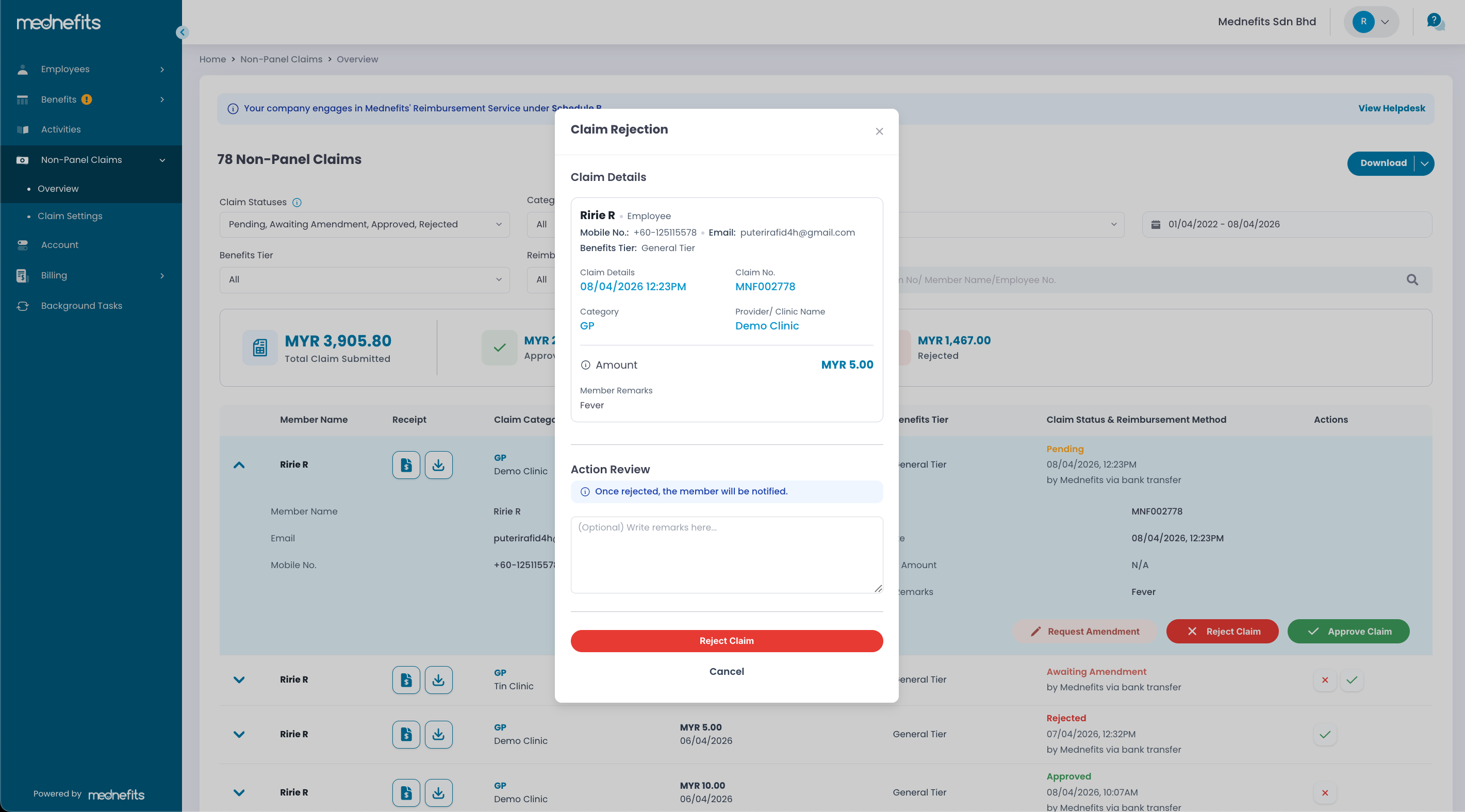Expand the Tin Clinic claim row
This screenshot has width=1465, height=812.
[x=239, y=680]
